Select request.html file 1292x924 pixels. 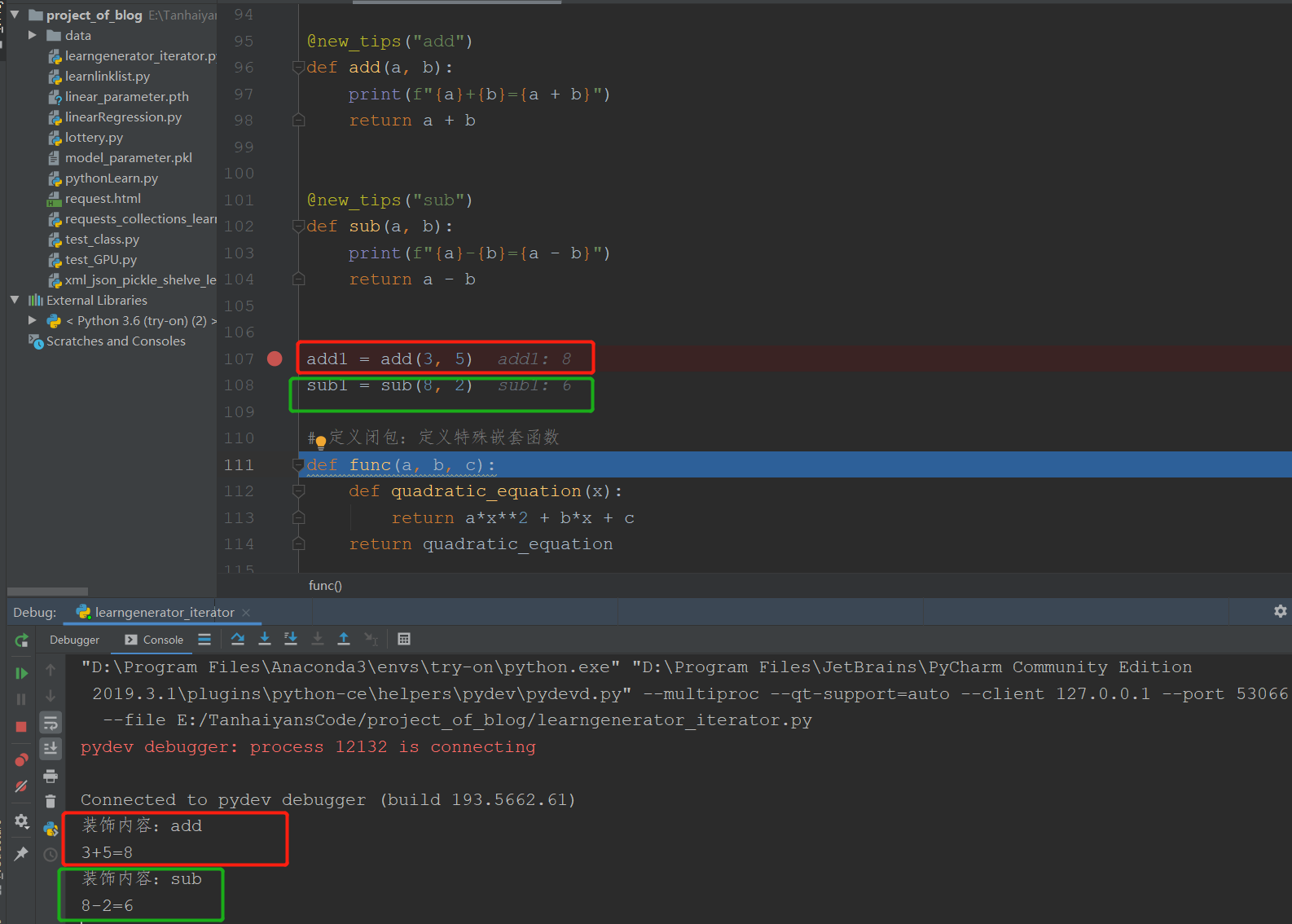[94, 198]
